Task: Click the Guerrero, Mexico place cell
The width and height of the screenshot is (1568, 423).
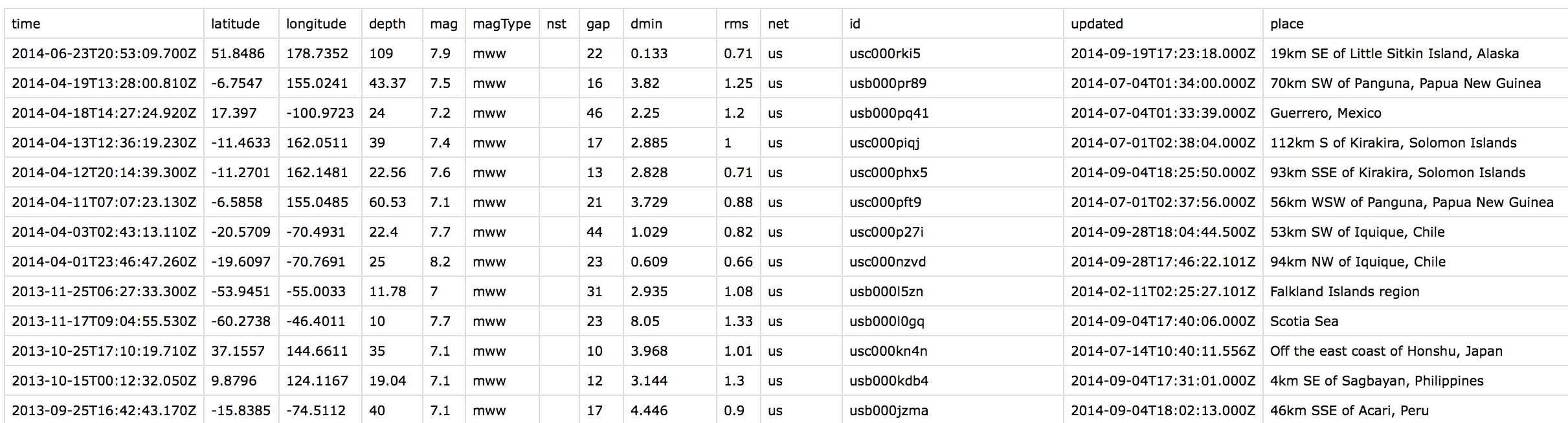Action: (x=1325, y=113)
